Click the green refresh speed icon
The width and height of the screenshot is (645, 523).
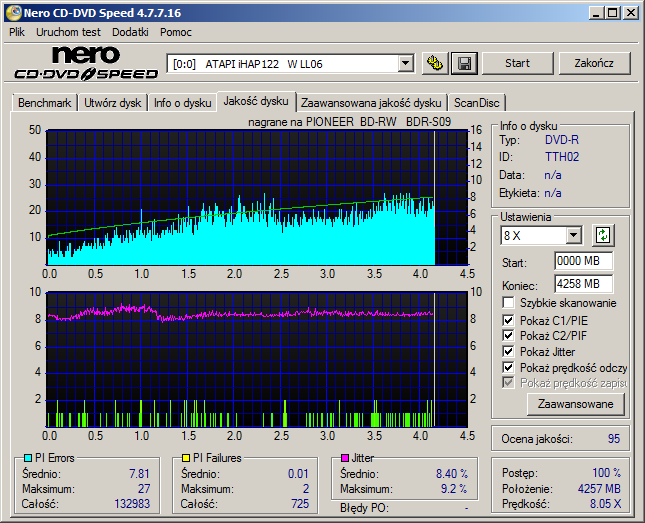pyautogui.click(x=603, y=235)
